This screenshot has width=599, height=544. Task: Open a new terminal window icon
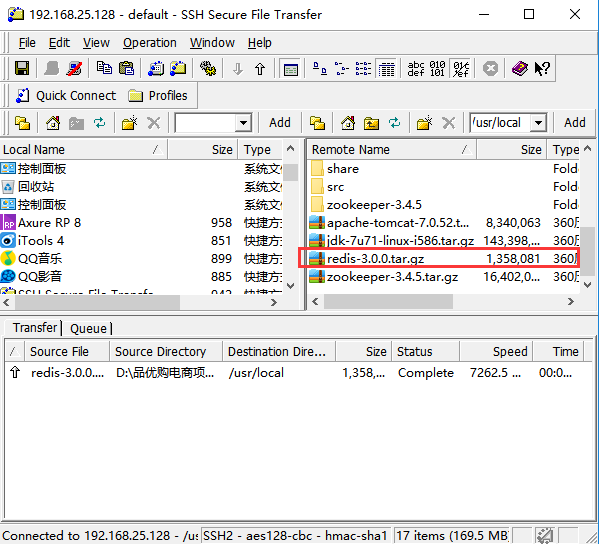tap(156, 69)
